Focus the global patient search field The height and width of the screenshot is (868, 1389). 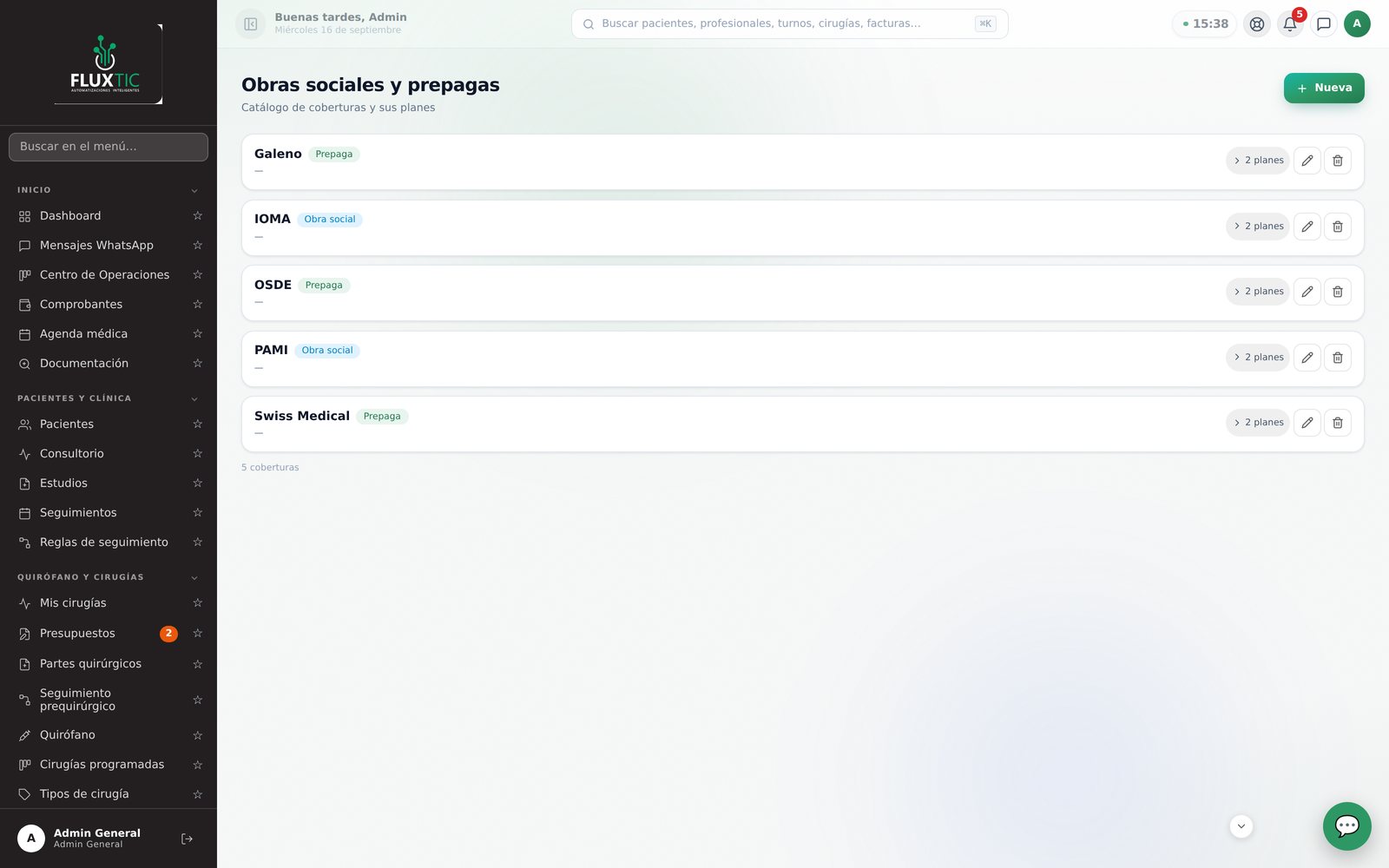pos(789,24)
